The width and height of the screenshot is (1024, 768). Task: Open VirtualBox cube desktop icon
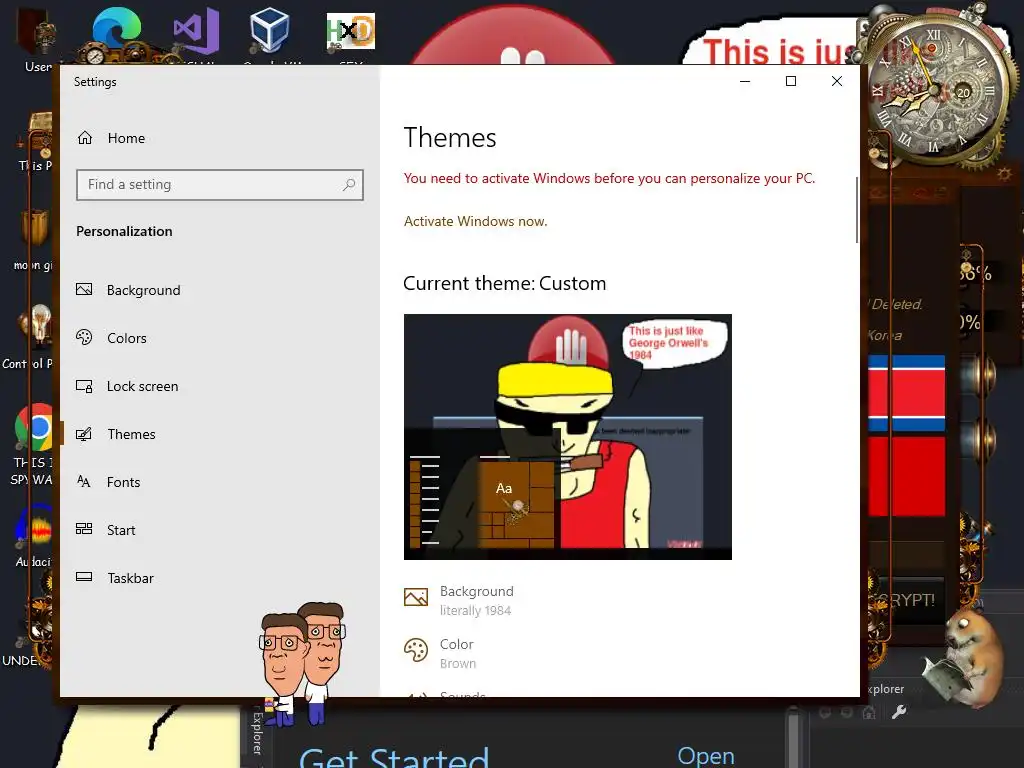click(269, 31)
